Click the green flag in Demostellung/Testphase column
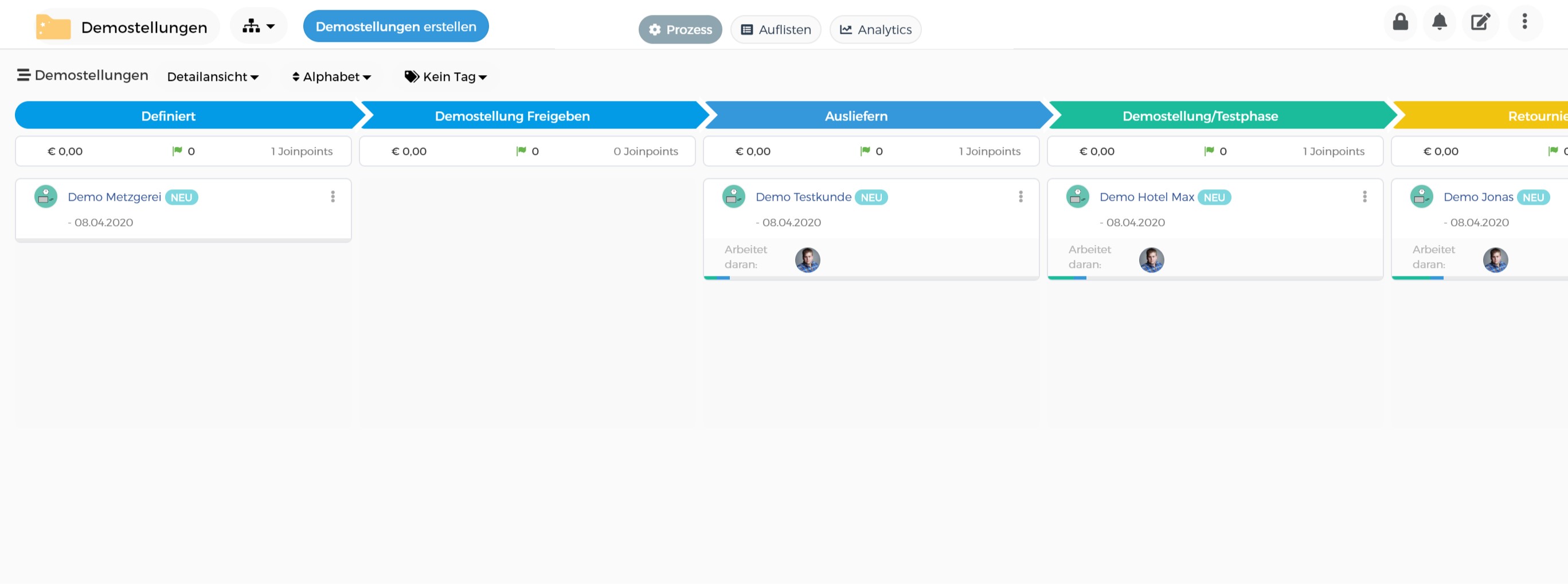The height and width of the screenshot is (584, 1568). (x=1209, y=151)
